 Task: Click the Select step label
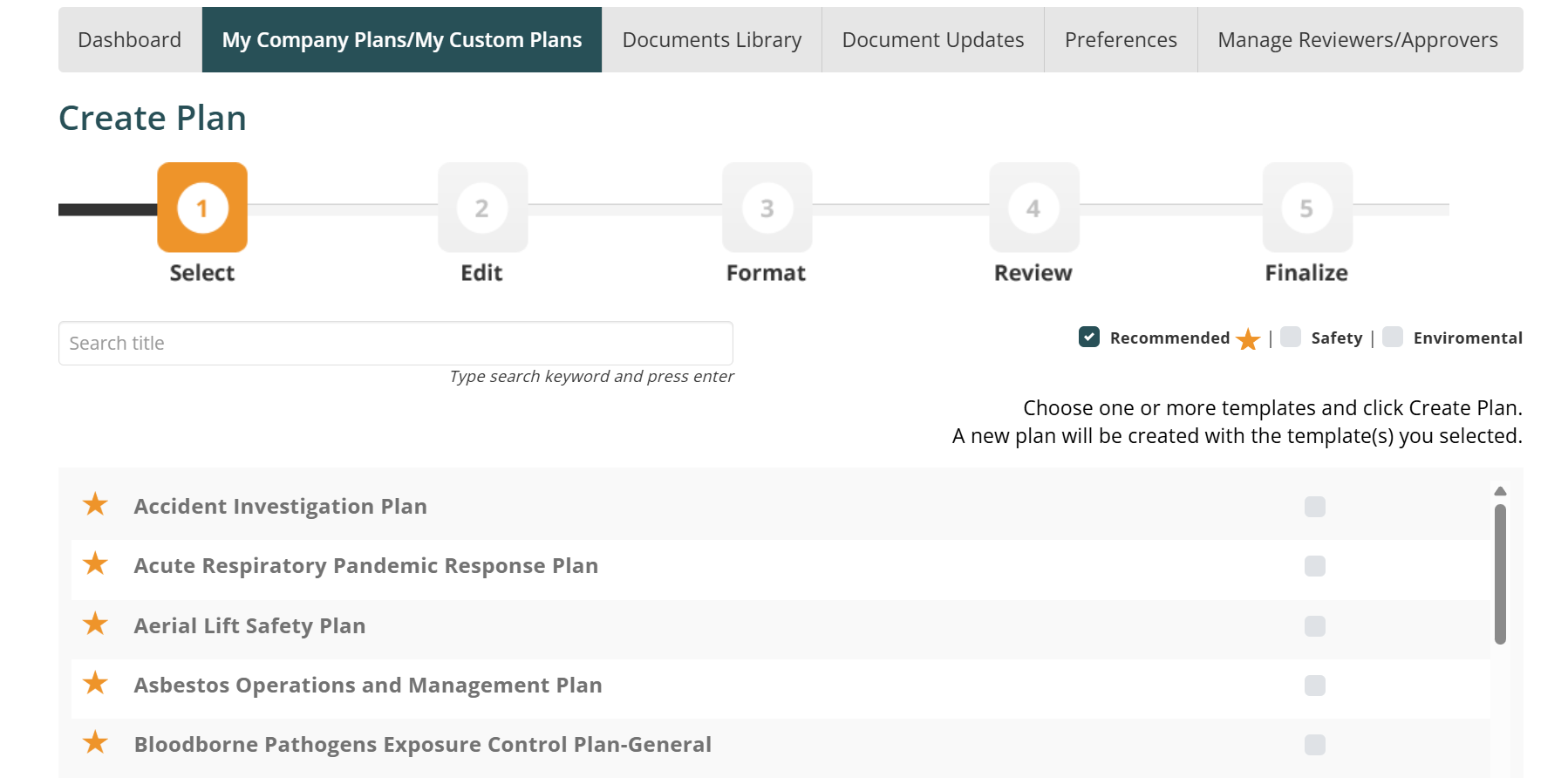tap(202, 273)
